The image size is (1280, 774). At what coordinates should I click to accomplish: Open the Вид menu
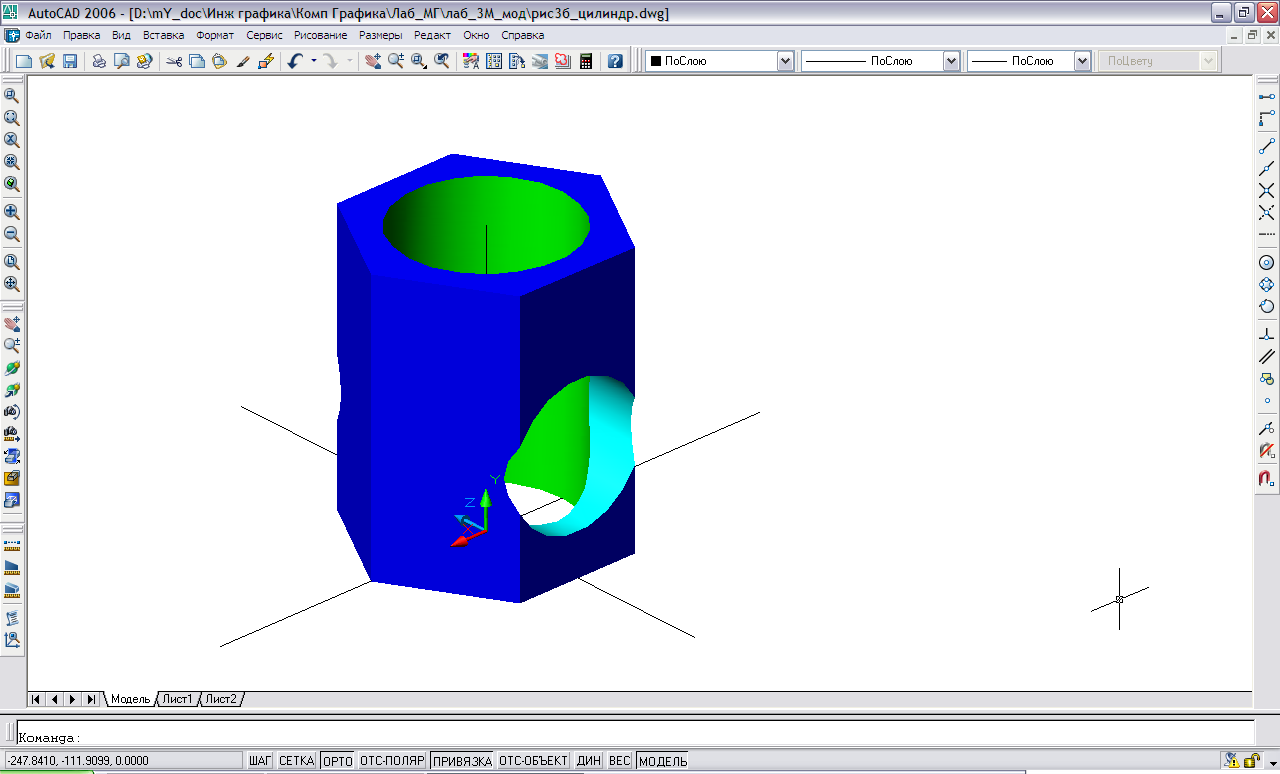122,35
